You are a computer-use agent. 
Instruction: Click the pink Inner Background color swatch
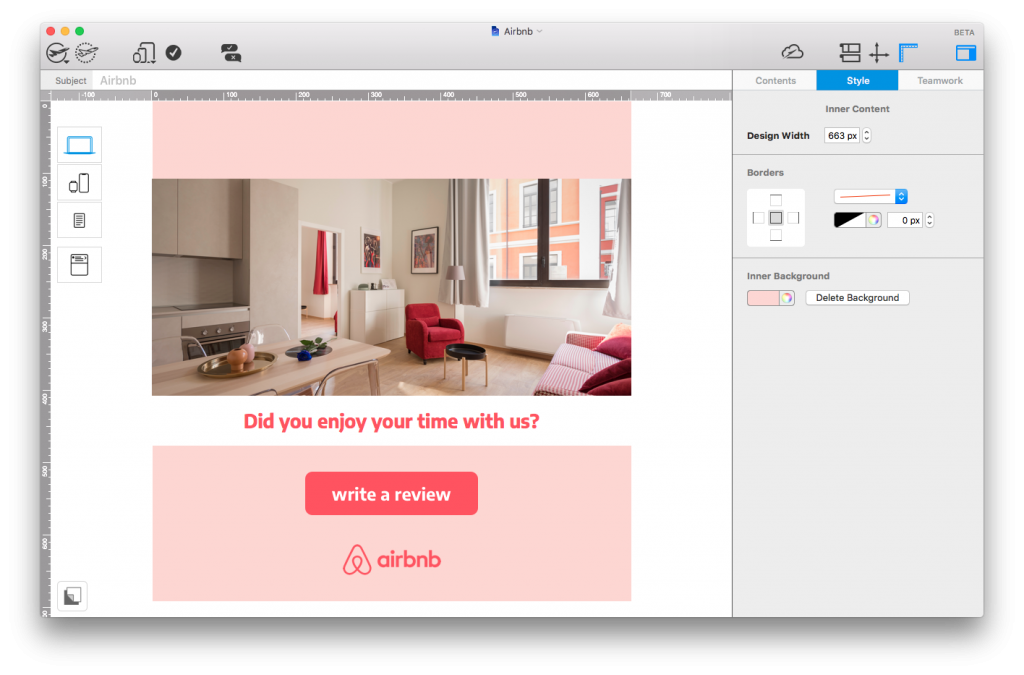[x=763, y=298]
